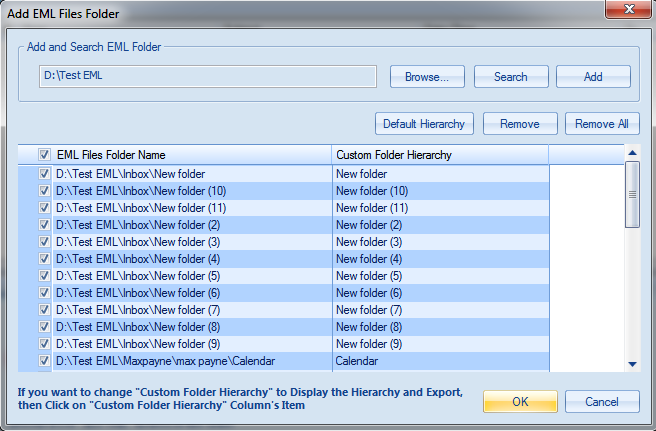
Task: Cancel the dialog
Action: 602,402
